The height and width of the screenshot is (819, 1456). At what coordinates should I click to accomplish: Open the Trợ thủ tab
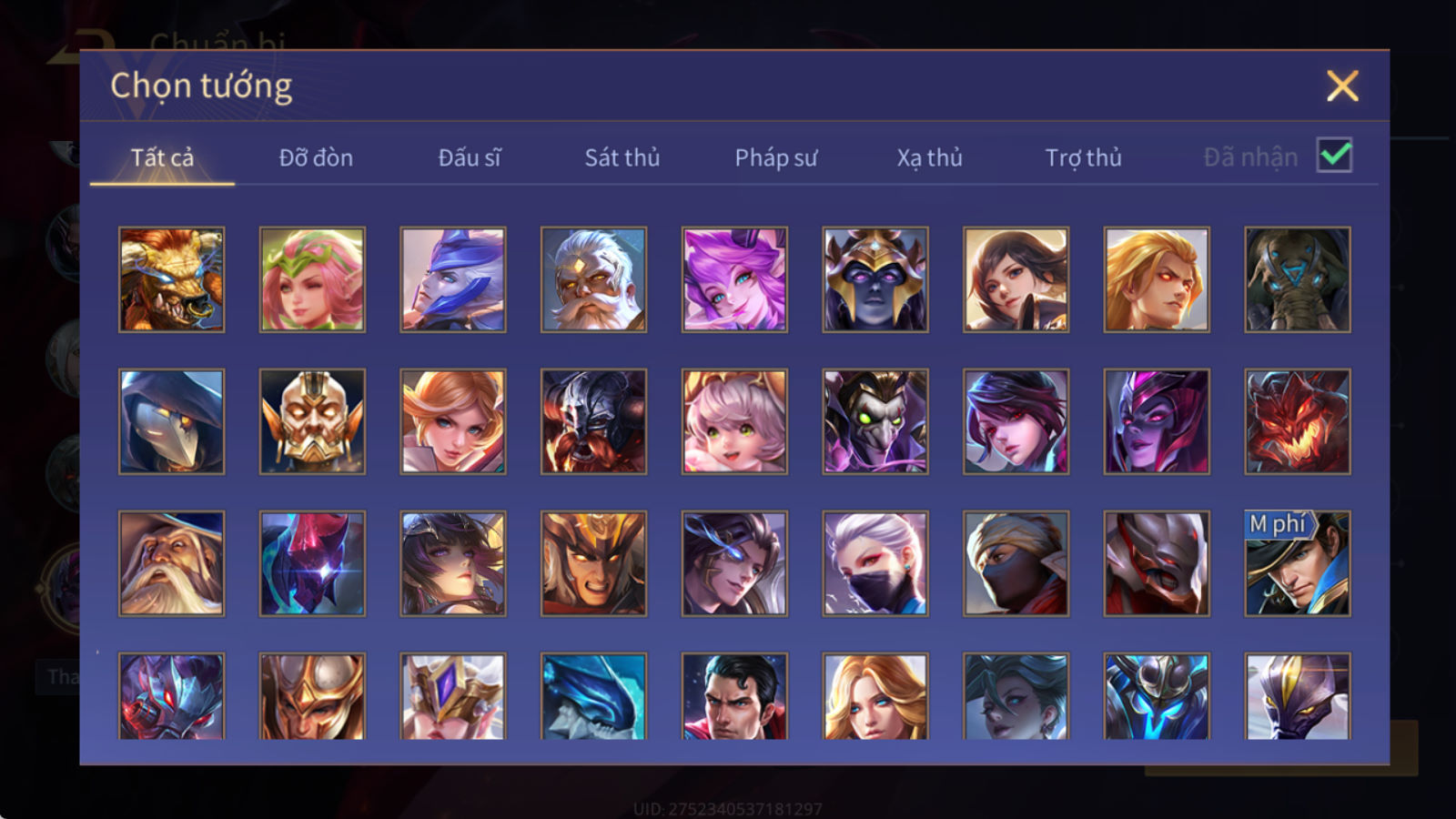[x=1083, y=157]
